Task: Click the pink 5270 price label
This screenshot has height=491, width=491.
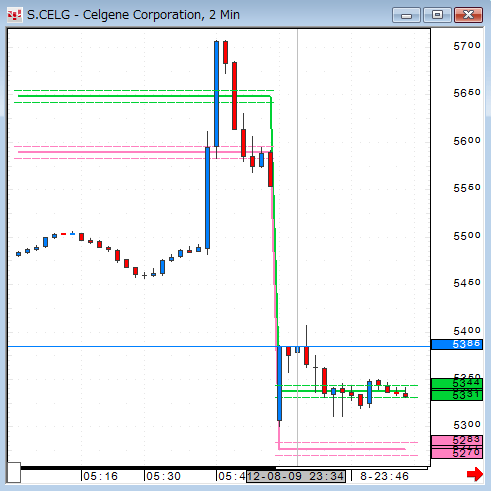Action: [x=457, y=453]
